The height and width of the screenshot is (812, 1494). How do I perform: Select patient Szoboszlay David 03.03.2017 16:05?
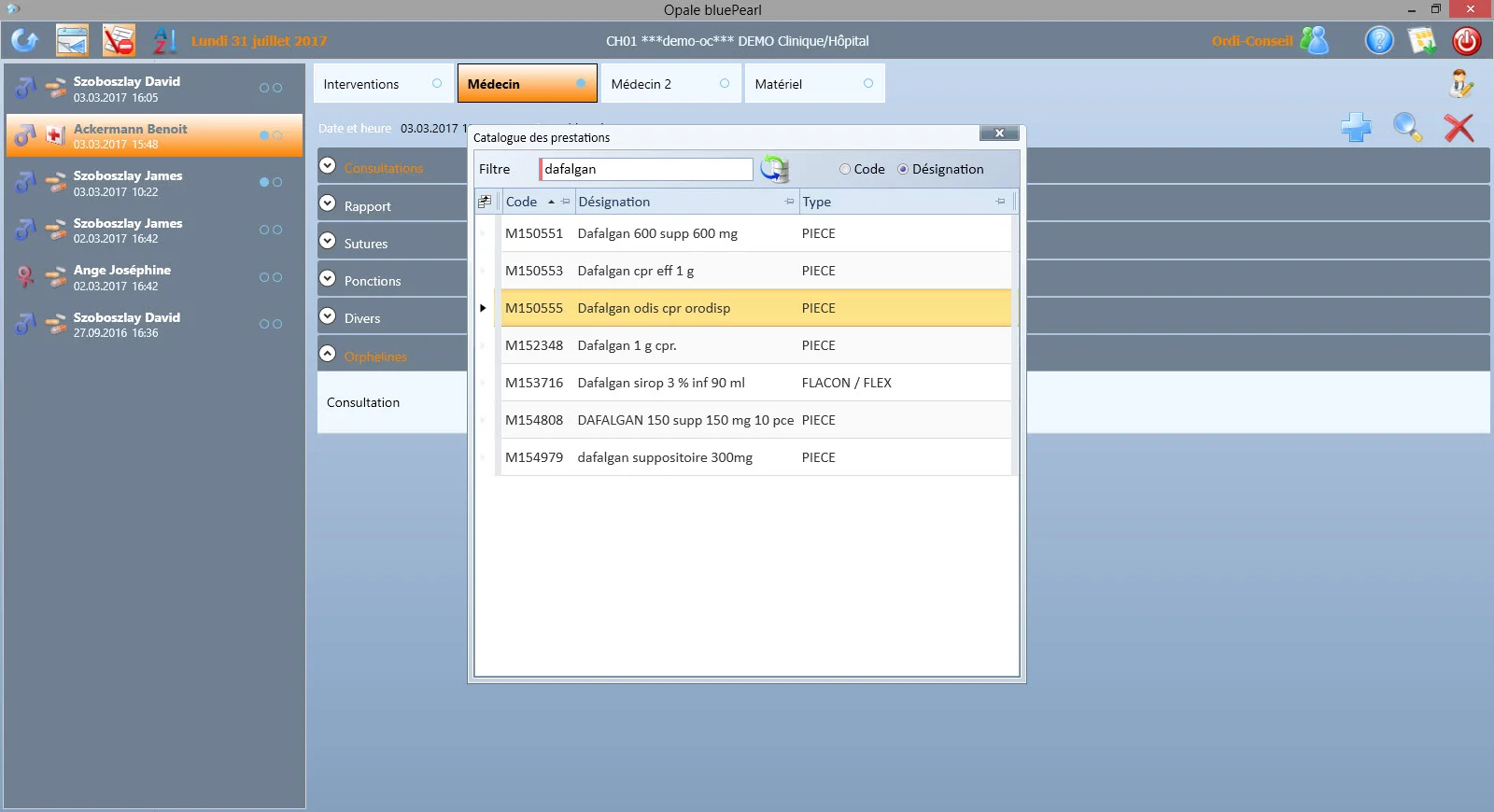pos(154,89)
